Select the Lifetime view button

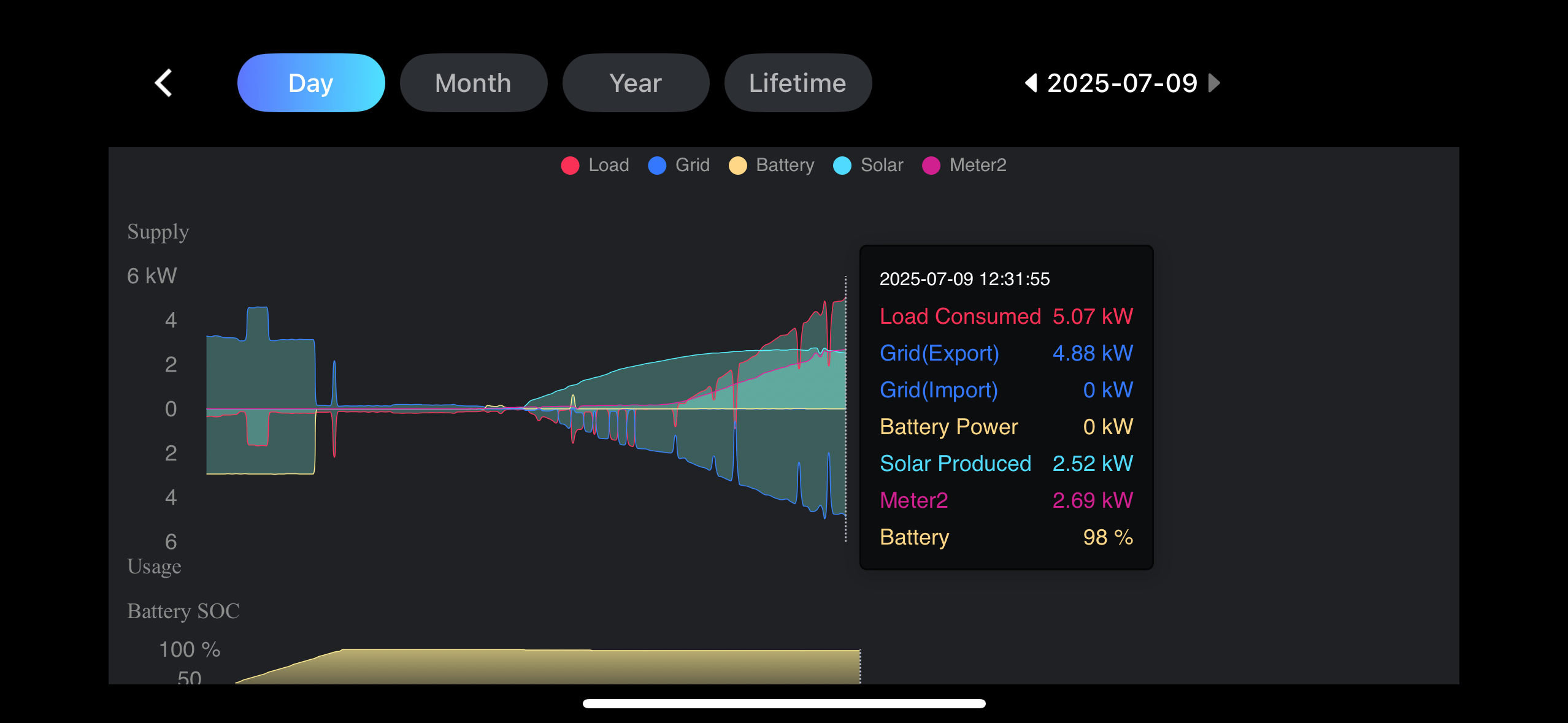pos(797,83)
